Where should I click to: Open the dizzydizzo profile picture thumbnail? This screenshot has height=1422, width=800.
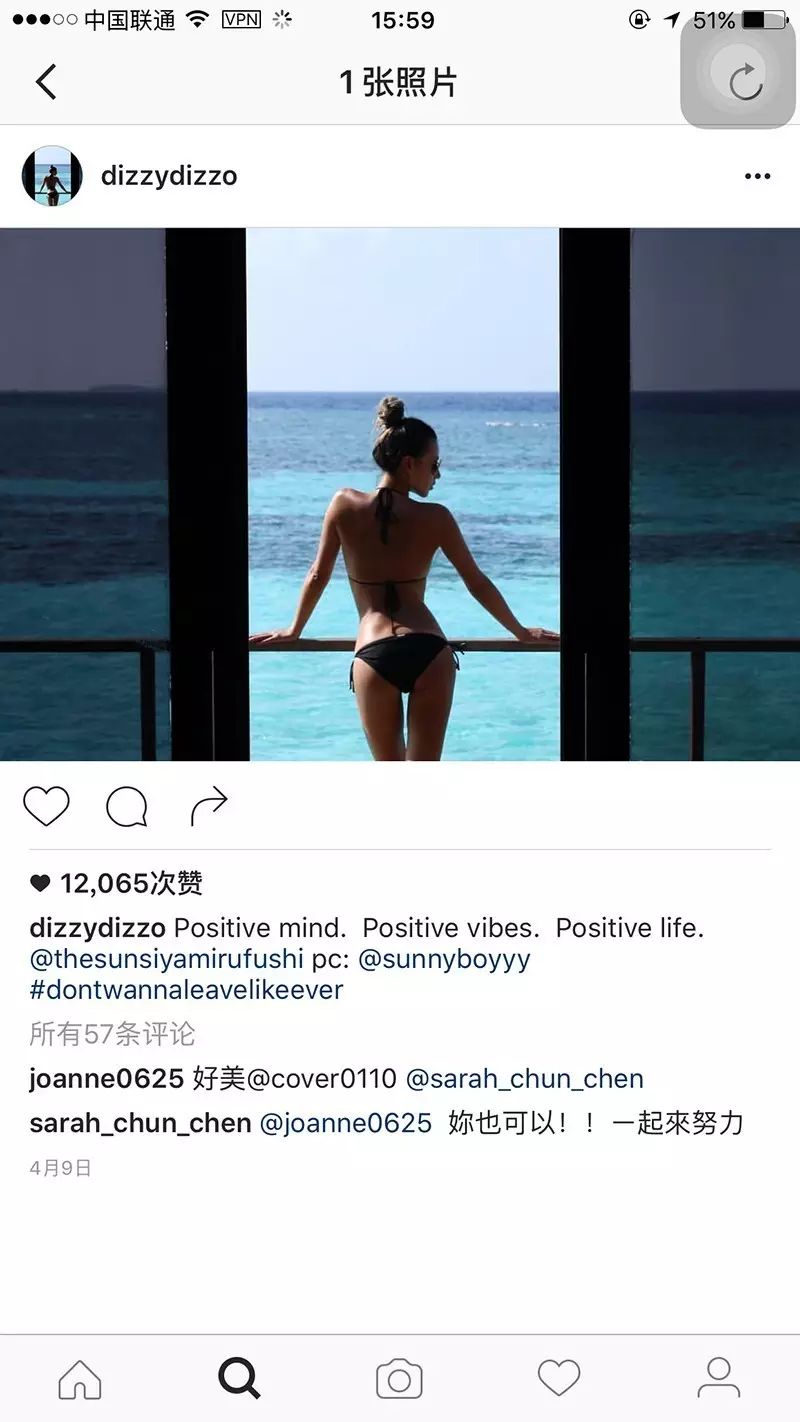click(52, 176)
